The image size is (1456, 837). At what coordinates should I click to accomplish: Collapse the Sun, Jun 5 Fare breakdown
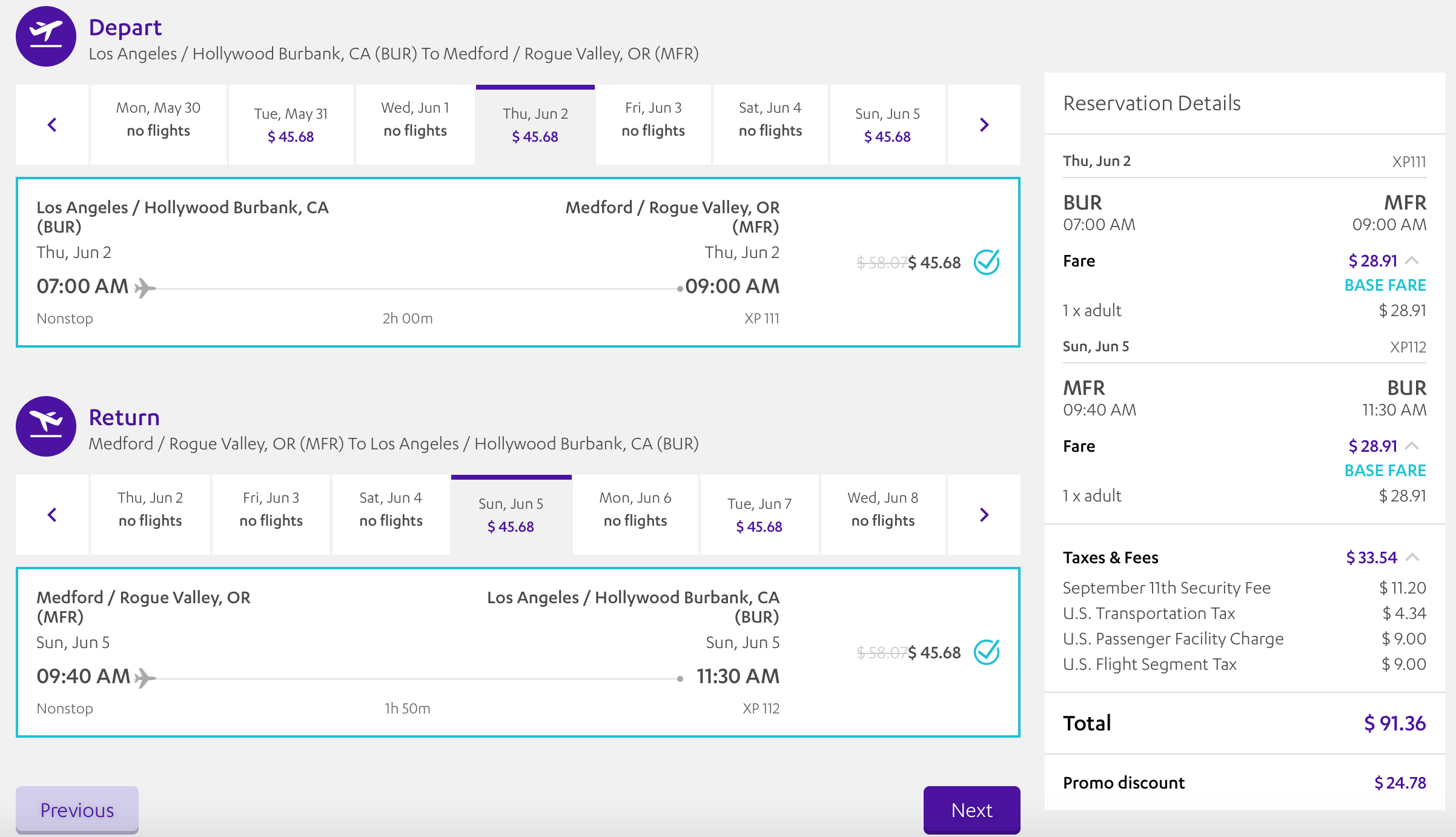(x=1412, y=446)
